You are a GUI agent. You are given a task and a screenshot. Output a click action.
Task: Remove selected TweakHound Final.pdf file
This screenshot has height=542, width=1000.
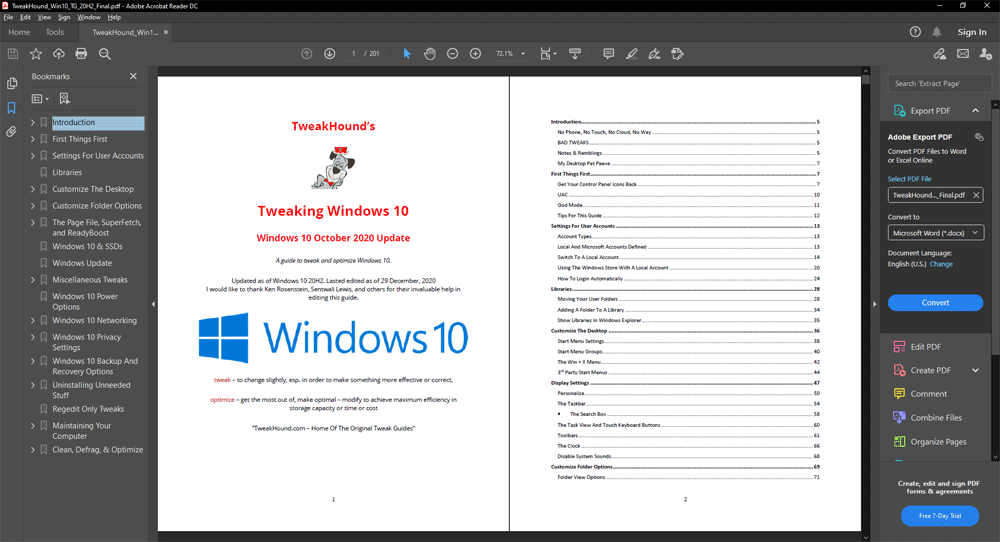pos(976,195)
